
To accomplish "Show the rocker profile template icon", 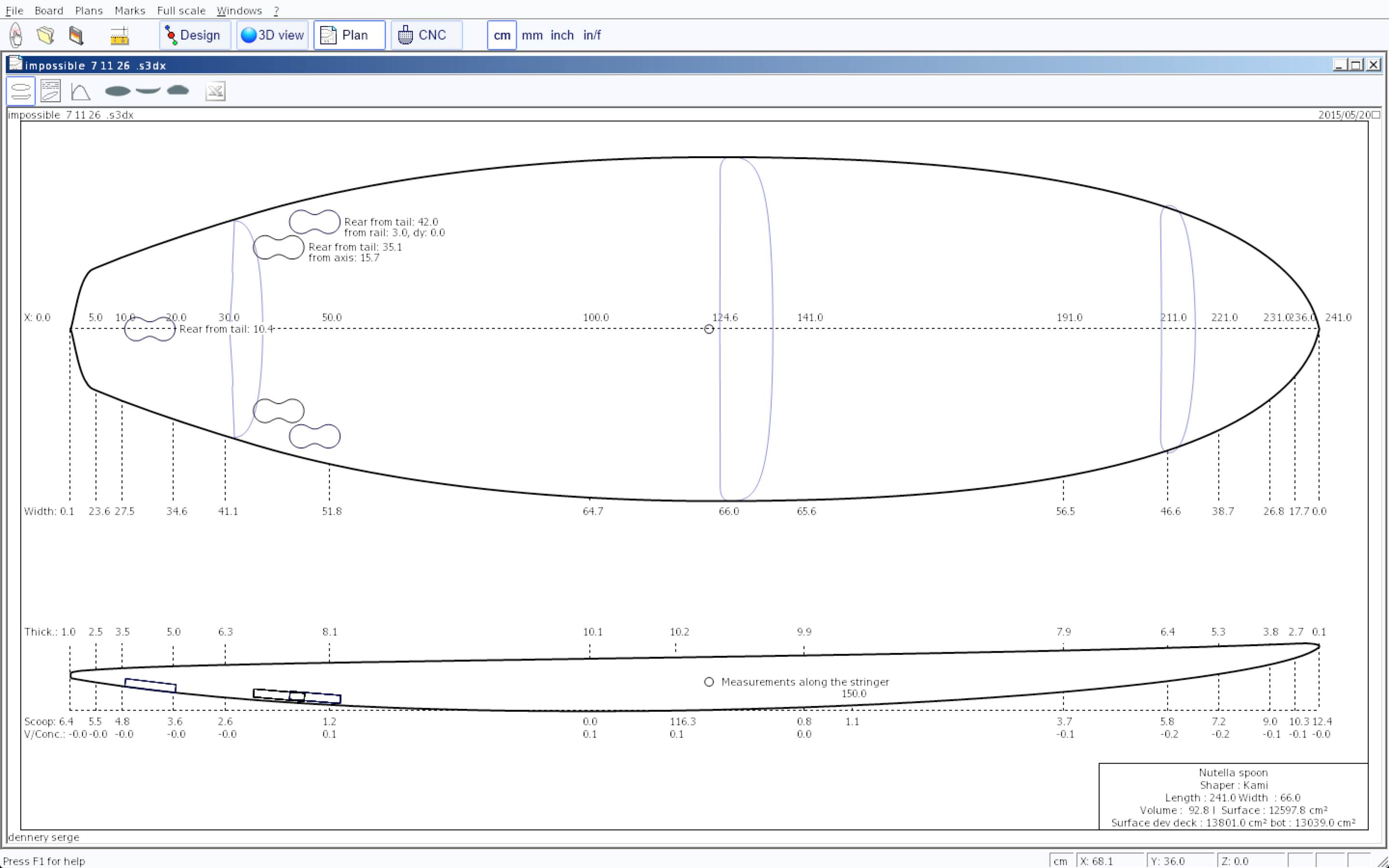I will click(x=148, y=90).
